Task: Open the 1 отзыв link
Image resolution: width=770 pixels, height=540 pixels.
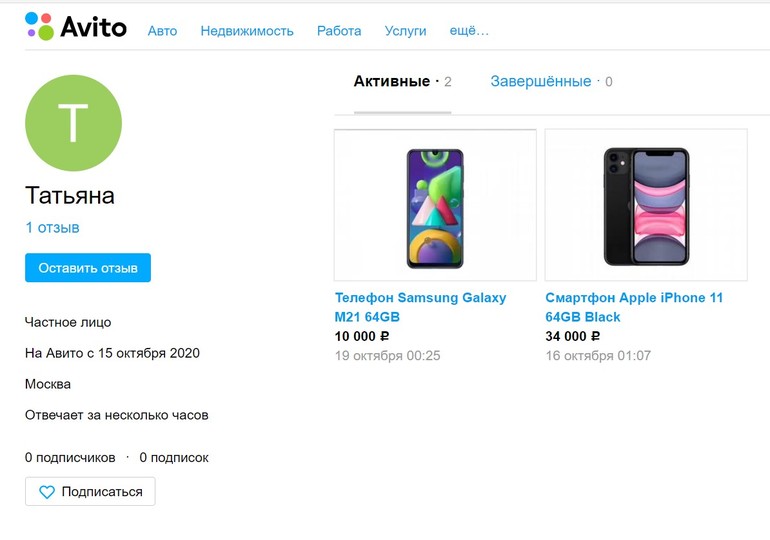Action: point(52,228)
